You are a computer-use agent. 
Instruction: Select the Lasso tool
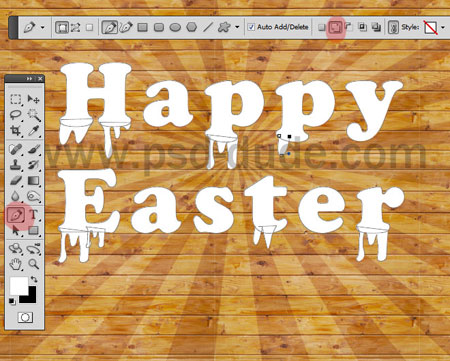[x=16, y=115]
